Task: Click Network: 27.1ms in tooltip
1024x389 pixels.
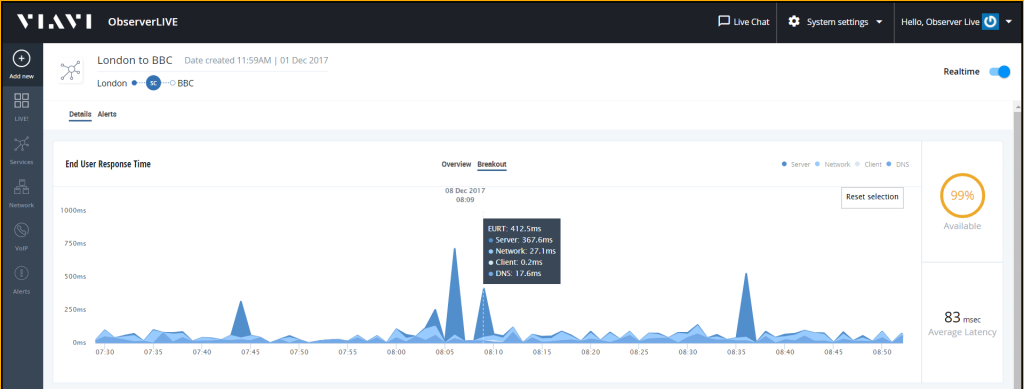Action: pos(522,251)
